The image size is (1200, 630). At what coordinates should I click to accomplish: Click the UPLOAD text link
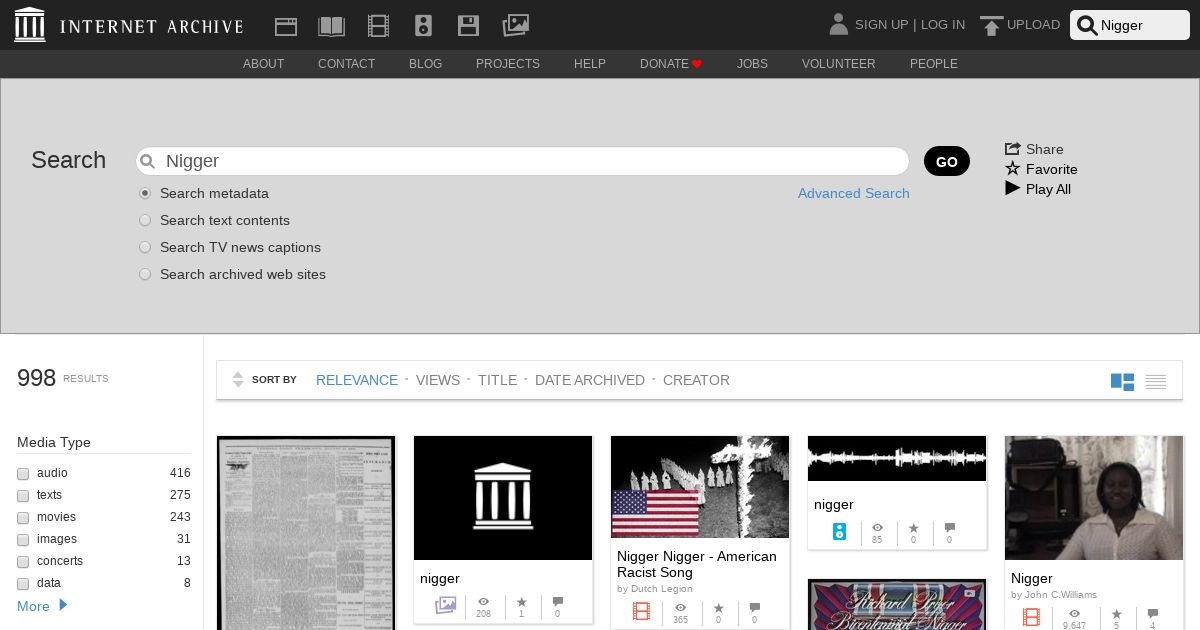pyautogui.click(x=1033, y=25)
